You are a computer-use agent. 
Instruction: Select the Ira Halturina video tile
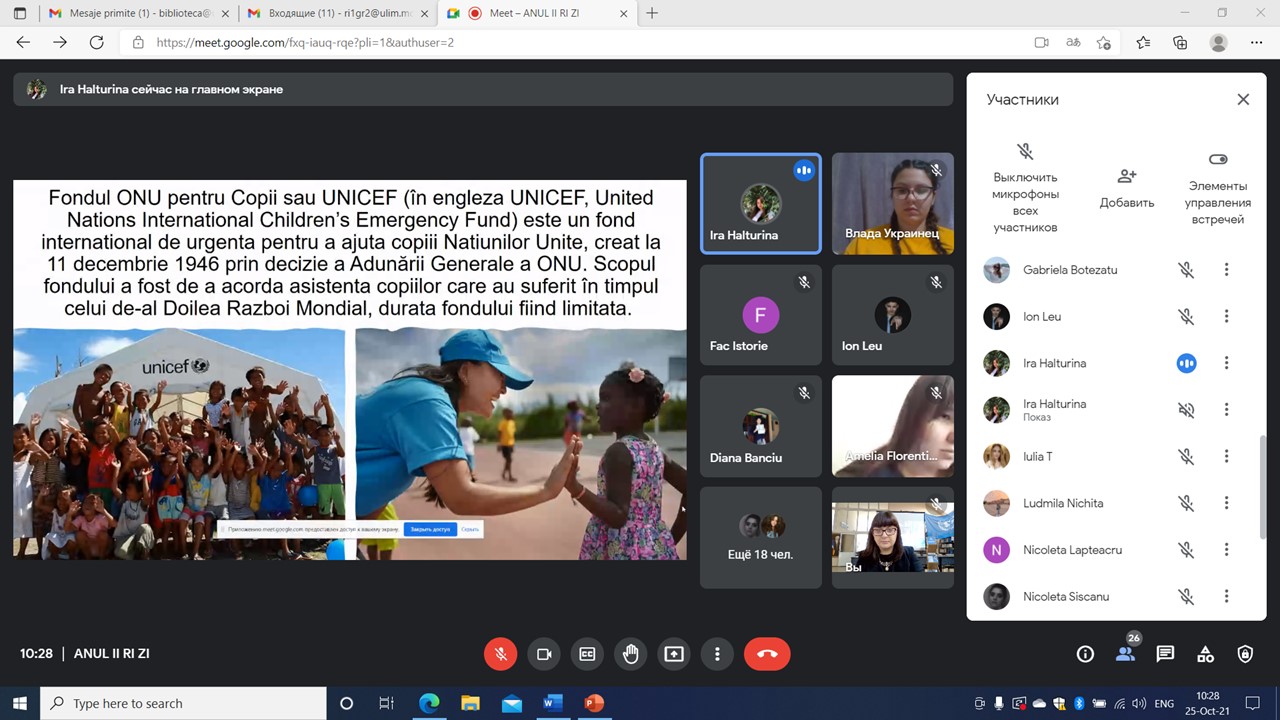pos(761,204)
